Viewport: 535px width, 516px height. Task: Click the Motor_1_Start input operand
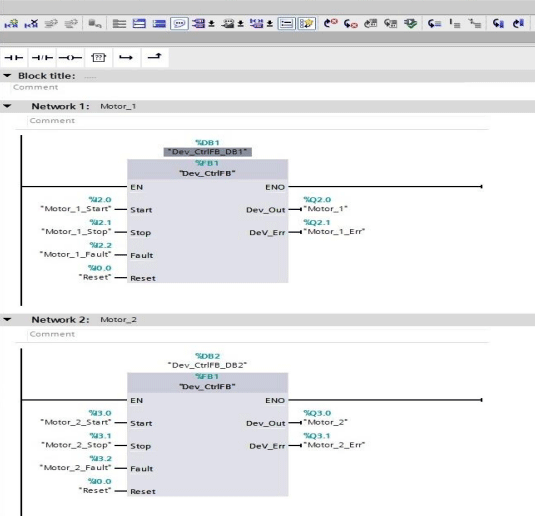76,209
